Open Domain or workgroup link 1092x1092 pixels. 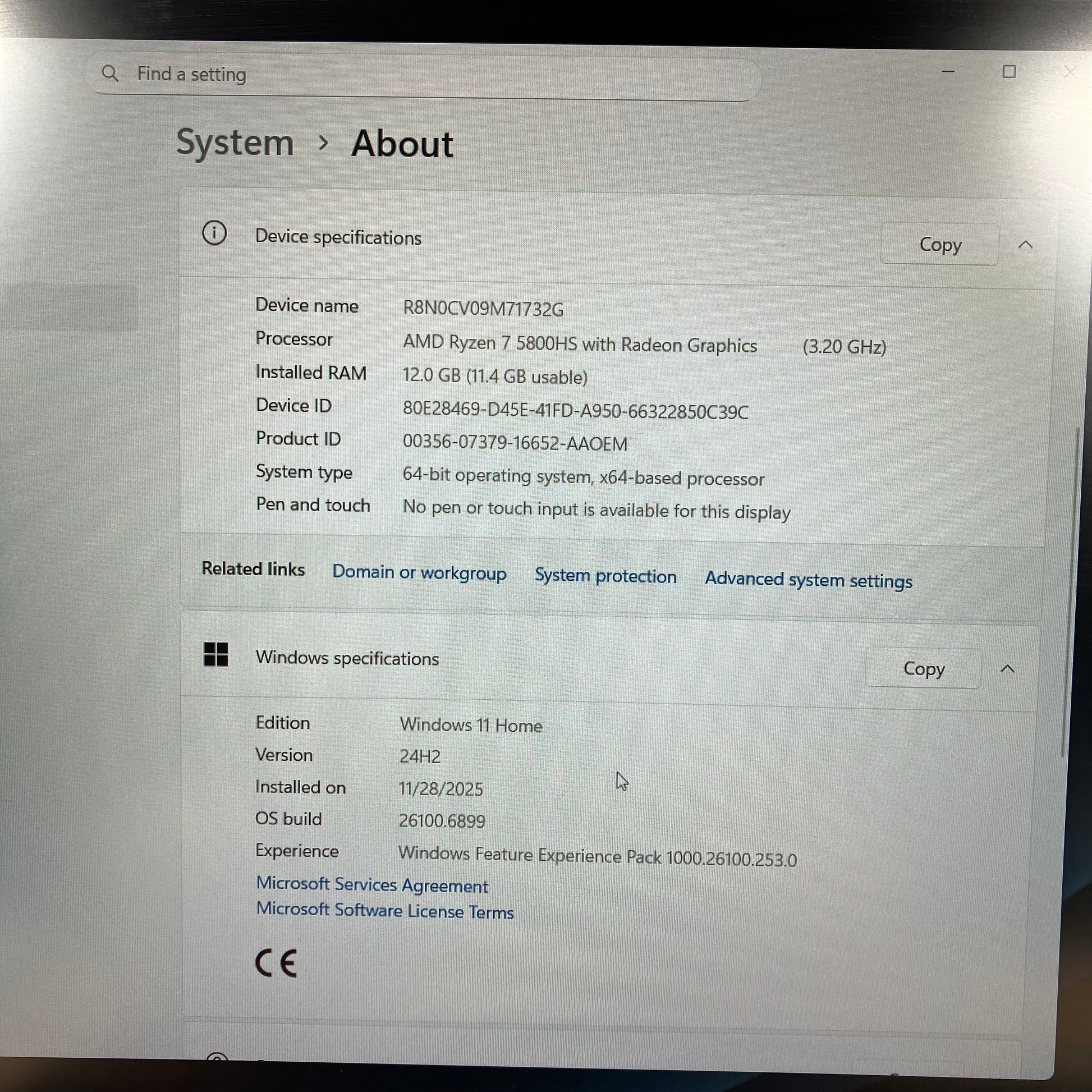pyautogui.click(x=419, y=572)
